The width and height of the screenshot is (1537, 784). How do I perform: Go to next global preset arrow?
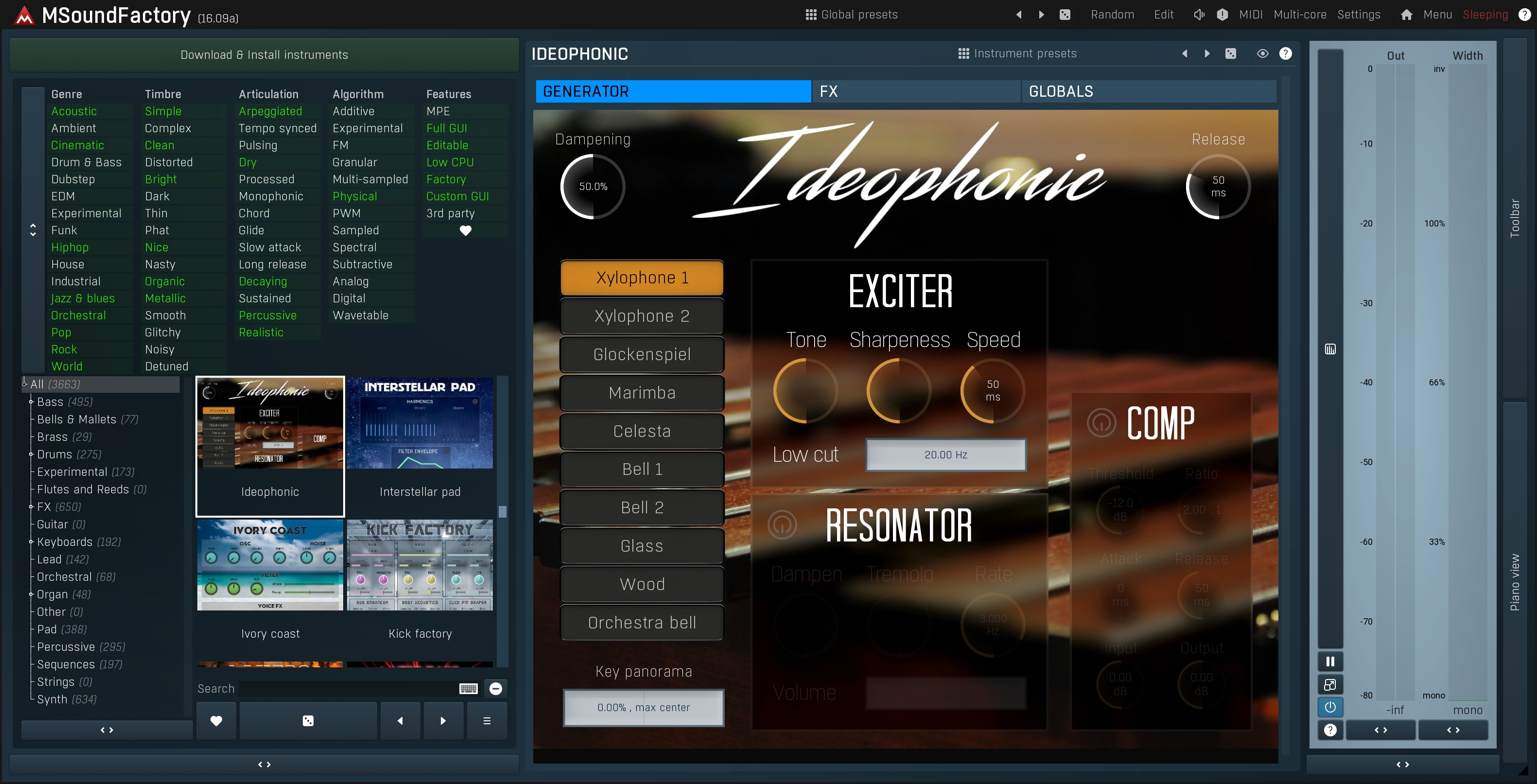(1041, 14)
